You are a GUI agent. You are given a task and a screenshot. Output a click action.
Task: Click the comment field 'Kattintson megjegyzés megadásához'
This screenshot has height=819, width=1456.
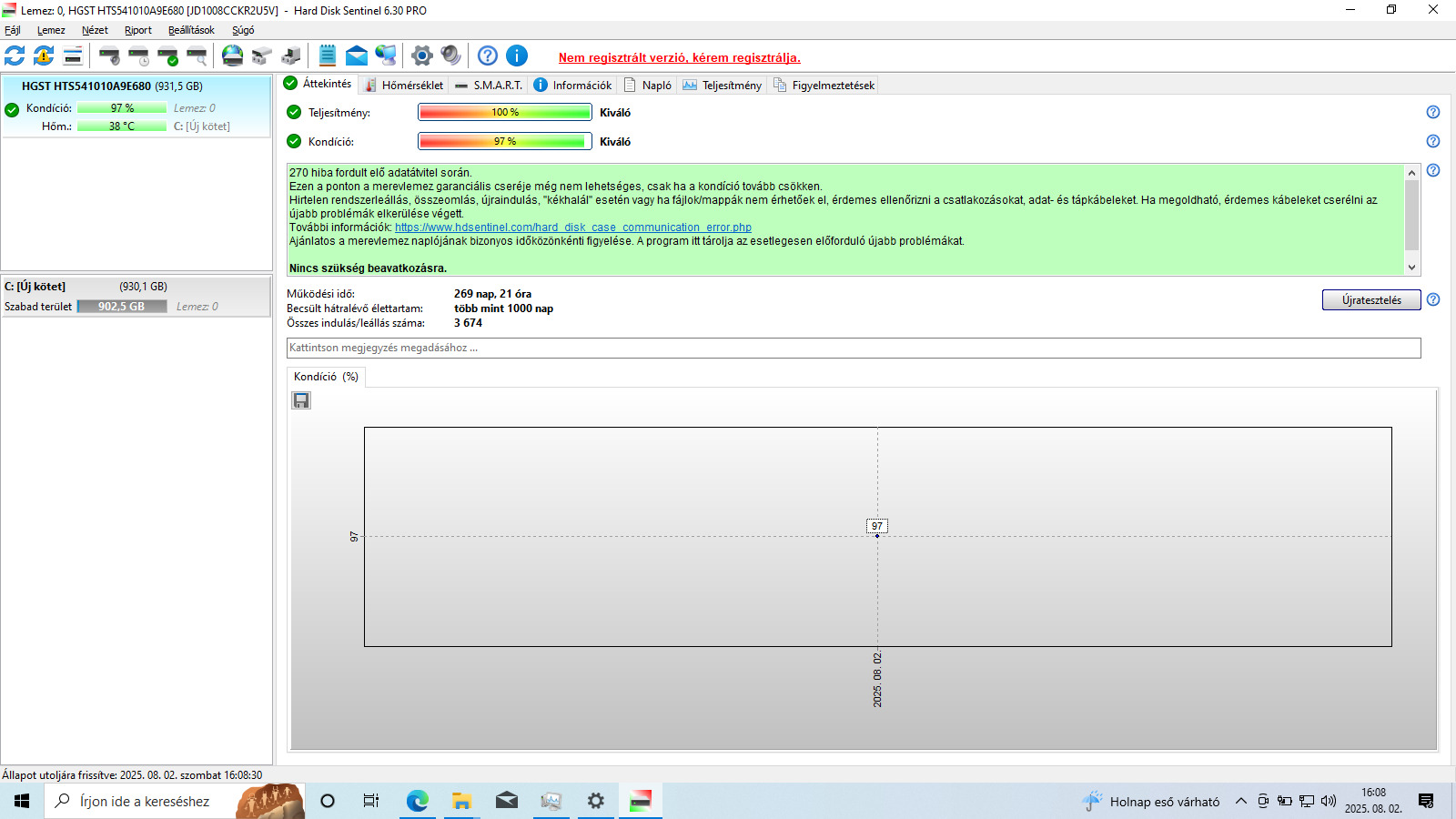854,348
